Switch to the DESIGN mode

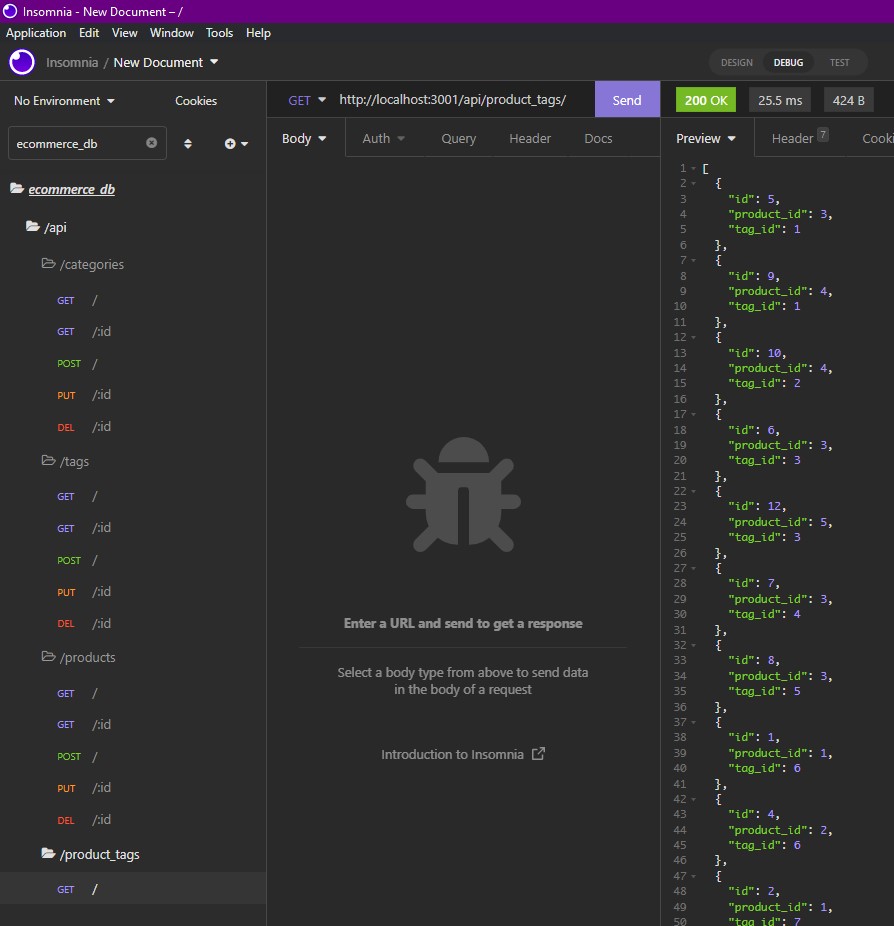point(736,63)
